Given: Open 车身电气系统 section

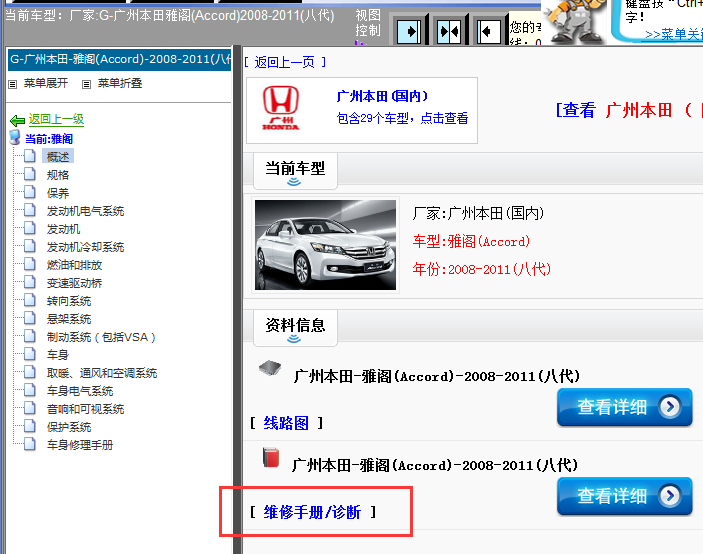Looking at the screenshot, I should 80,391.
